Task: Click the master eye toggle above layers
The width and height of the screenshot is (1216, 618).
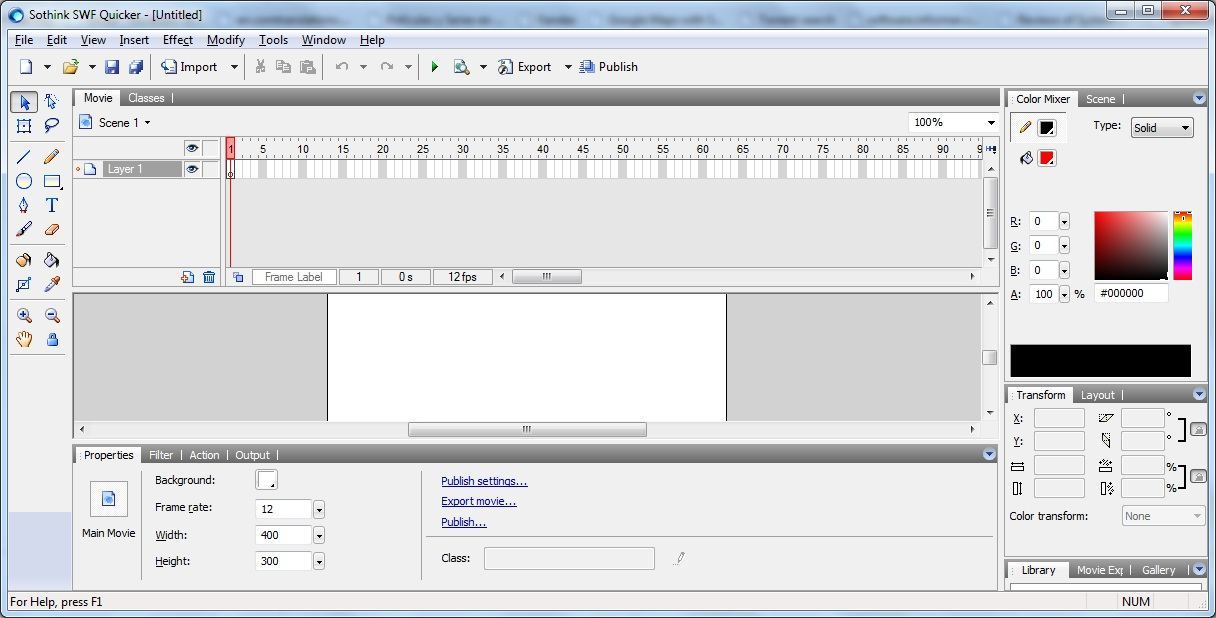Action: (x=191, y=147)
